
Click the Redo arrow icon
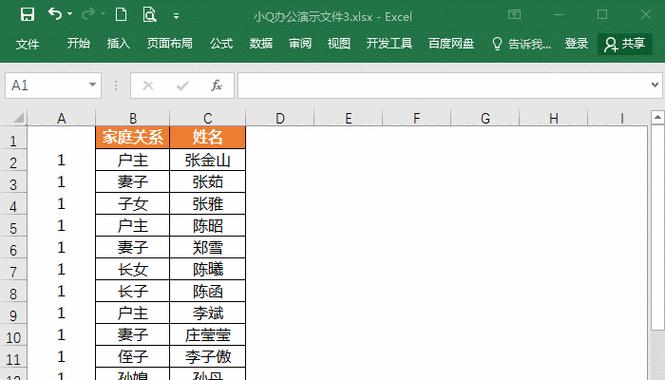(x=88, y=14)
